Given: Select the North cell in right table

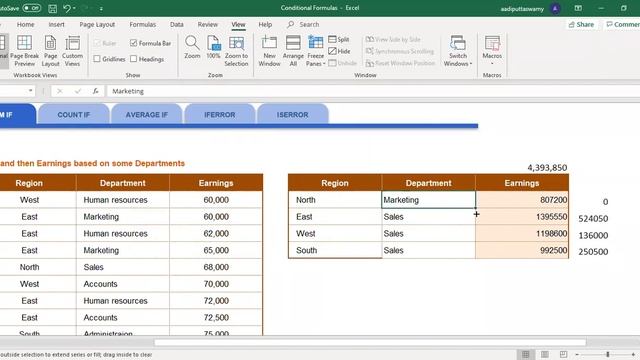Looking at the screenshot, I should (335, 200).
